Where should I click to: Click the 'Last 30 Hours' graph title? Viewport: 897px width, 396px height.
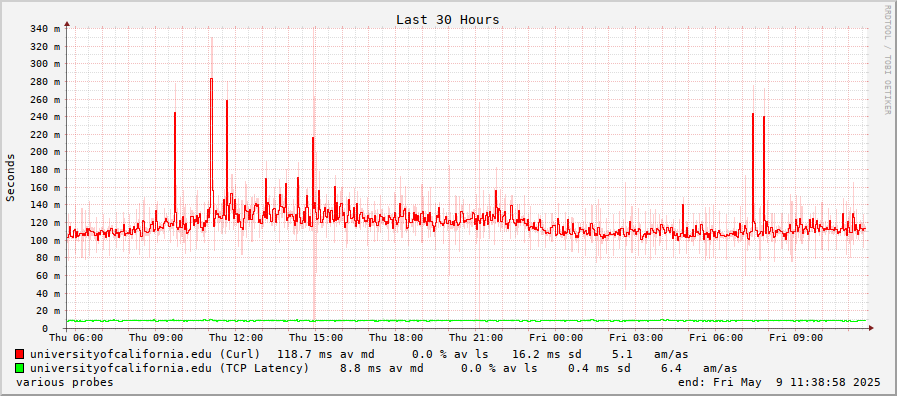(448, 19)
